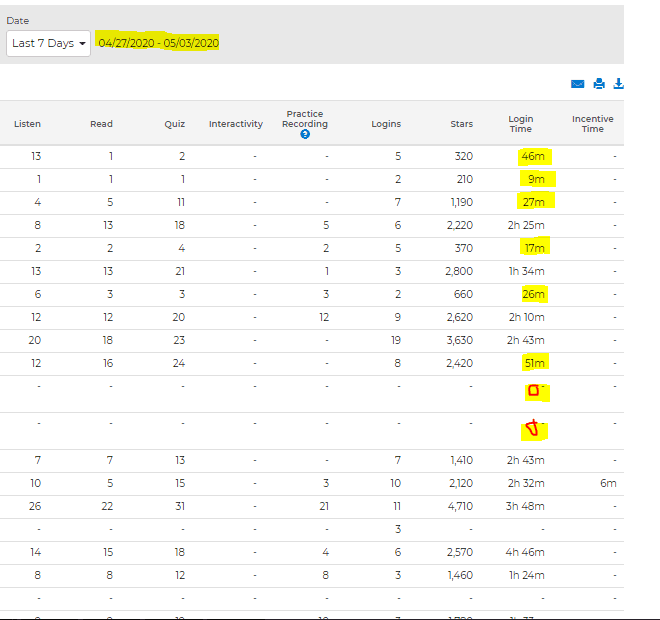Sort by Practice Recording column header
660x620 pixels.
tap(305, 119)
